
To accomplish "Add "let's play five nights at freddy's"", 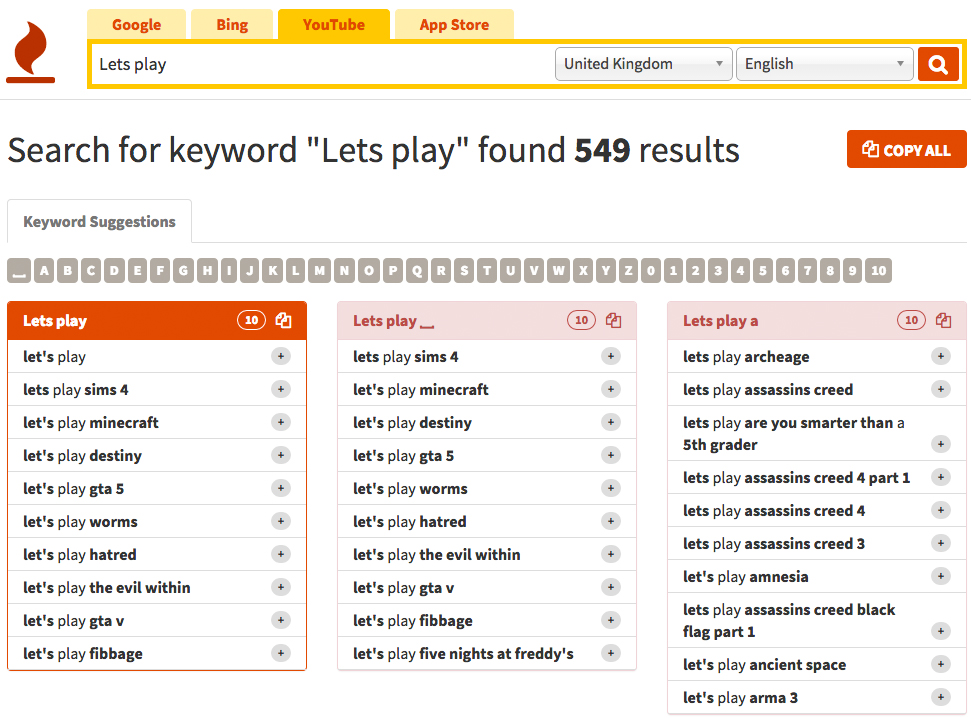I will click(611, 653).
